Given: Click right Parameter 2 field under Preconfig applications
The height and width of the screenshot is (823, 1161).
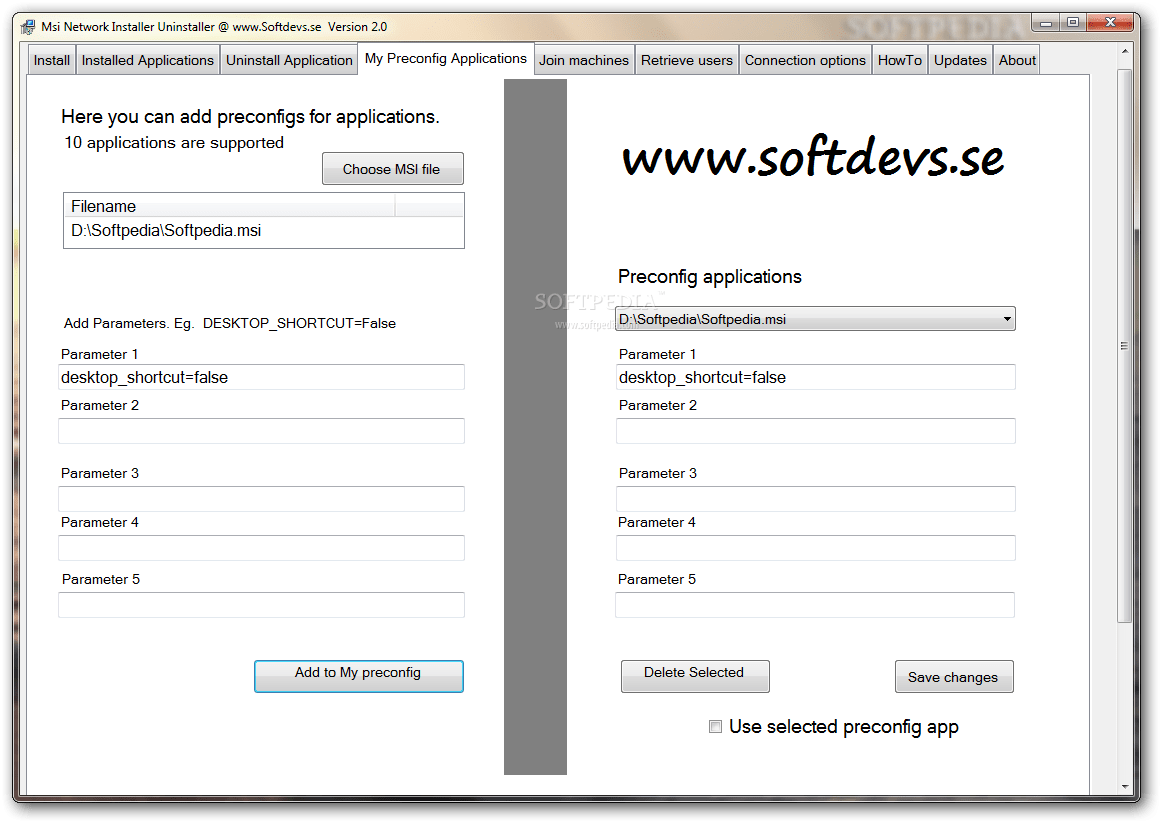Looking at the screenshot, I should pyautogui.click(x=815, y=431).
